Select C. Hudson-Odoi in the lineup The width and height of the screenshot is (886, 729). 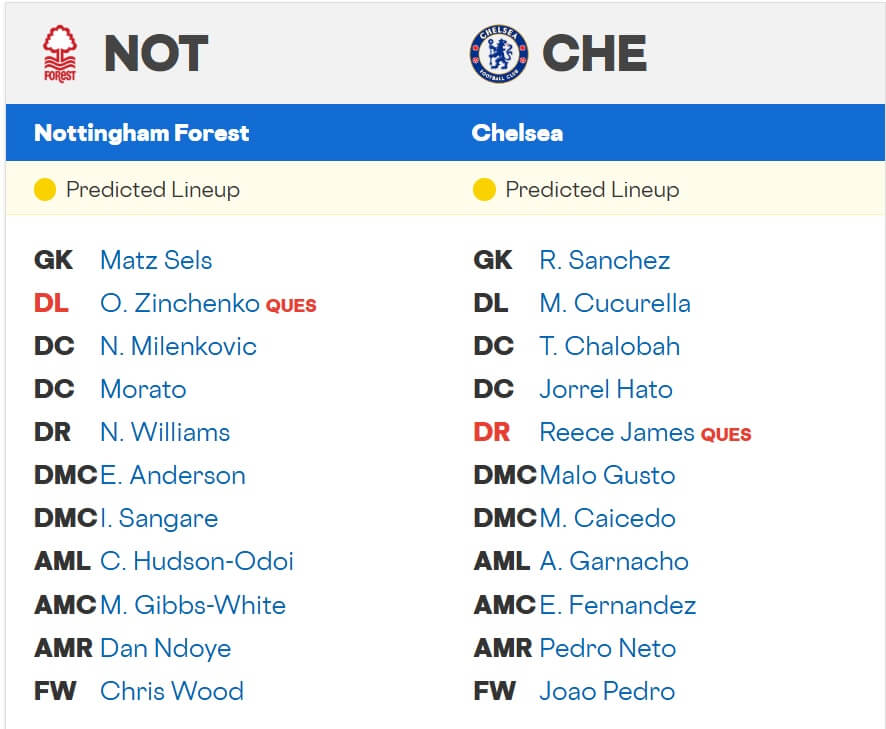[x=197, y=562]
